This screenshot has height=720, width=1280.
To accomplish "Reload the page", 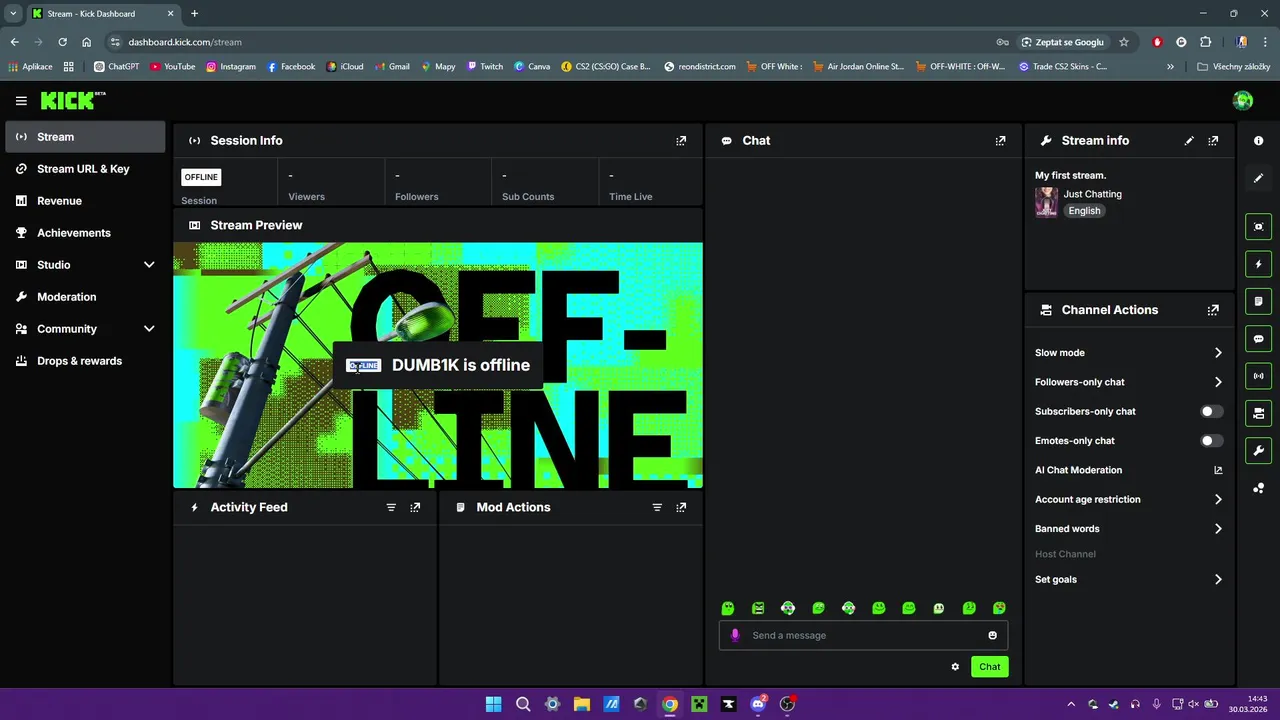I will tap(62, 42).
